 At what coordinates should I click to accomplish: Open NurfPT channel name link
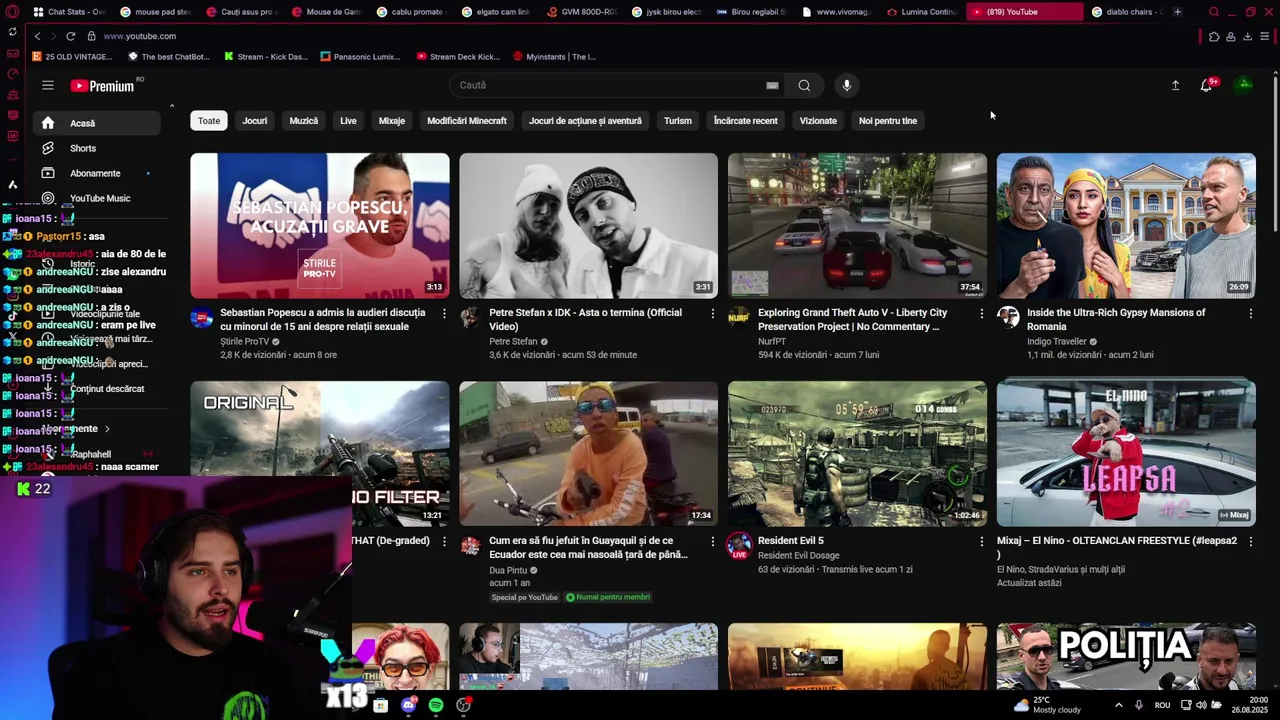point(772,341)
